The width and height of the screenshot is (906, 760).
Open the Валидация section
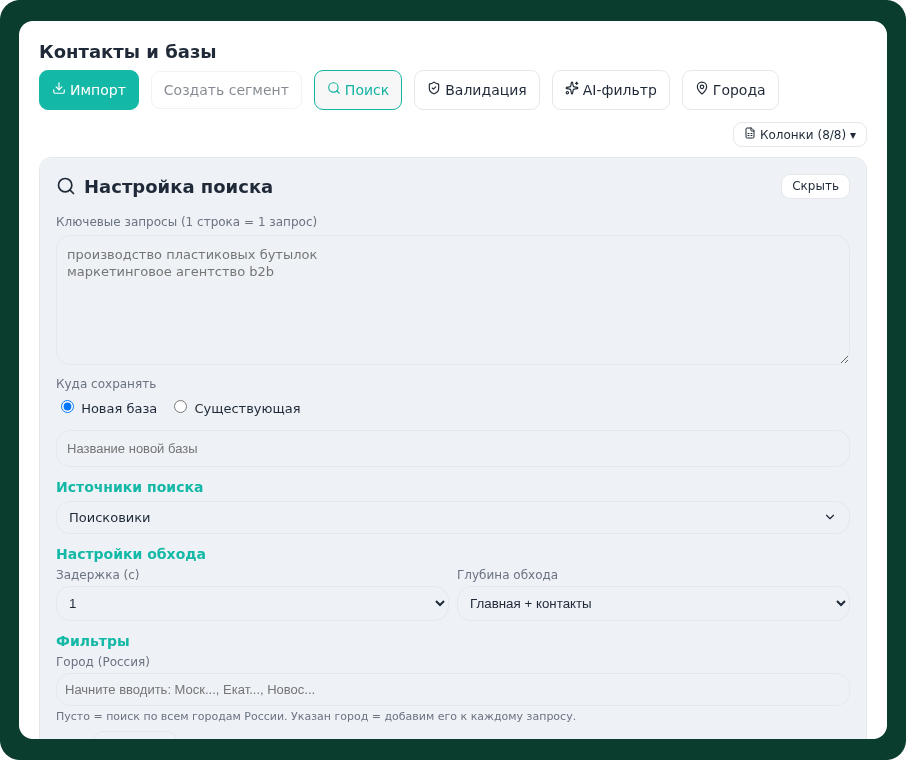tap(477, 90)
